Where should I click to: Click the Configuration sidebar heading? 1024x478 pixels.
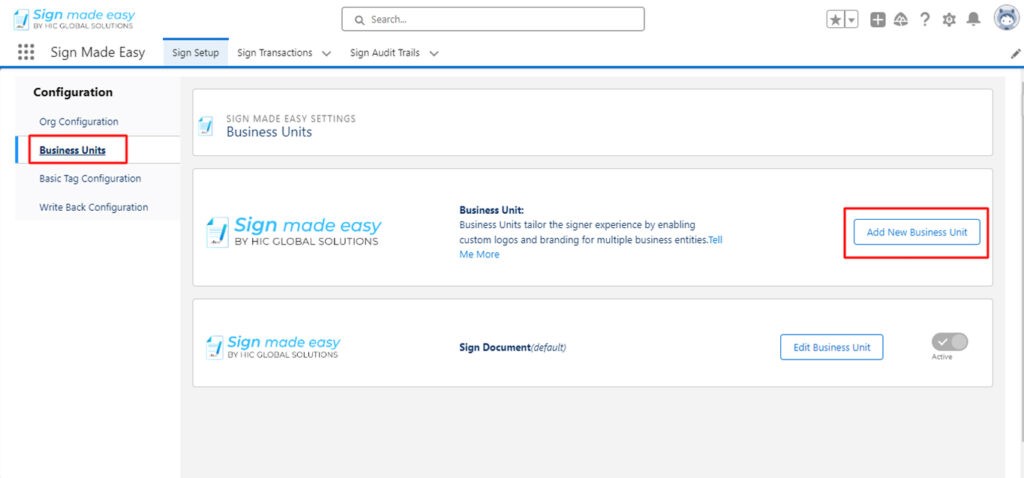click(x=73, y=92)
